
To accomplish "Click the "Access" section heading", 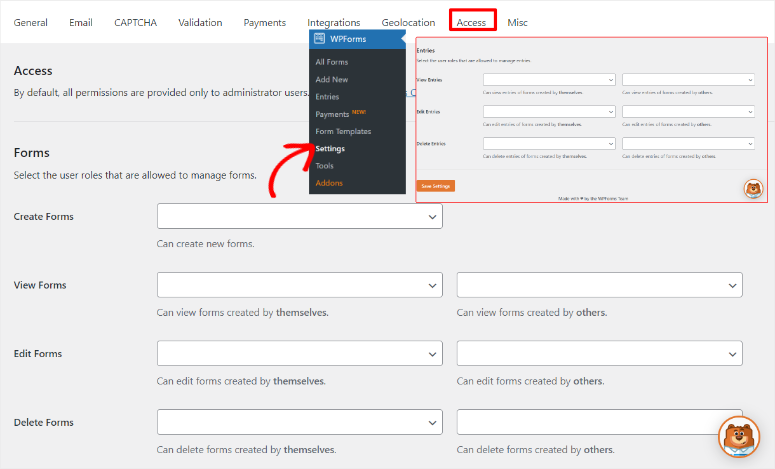I will point(33,71).
